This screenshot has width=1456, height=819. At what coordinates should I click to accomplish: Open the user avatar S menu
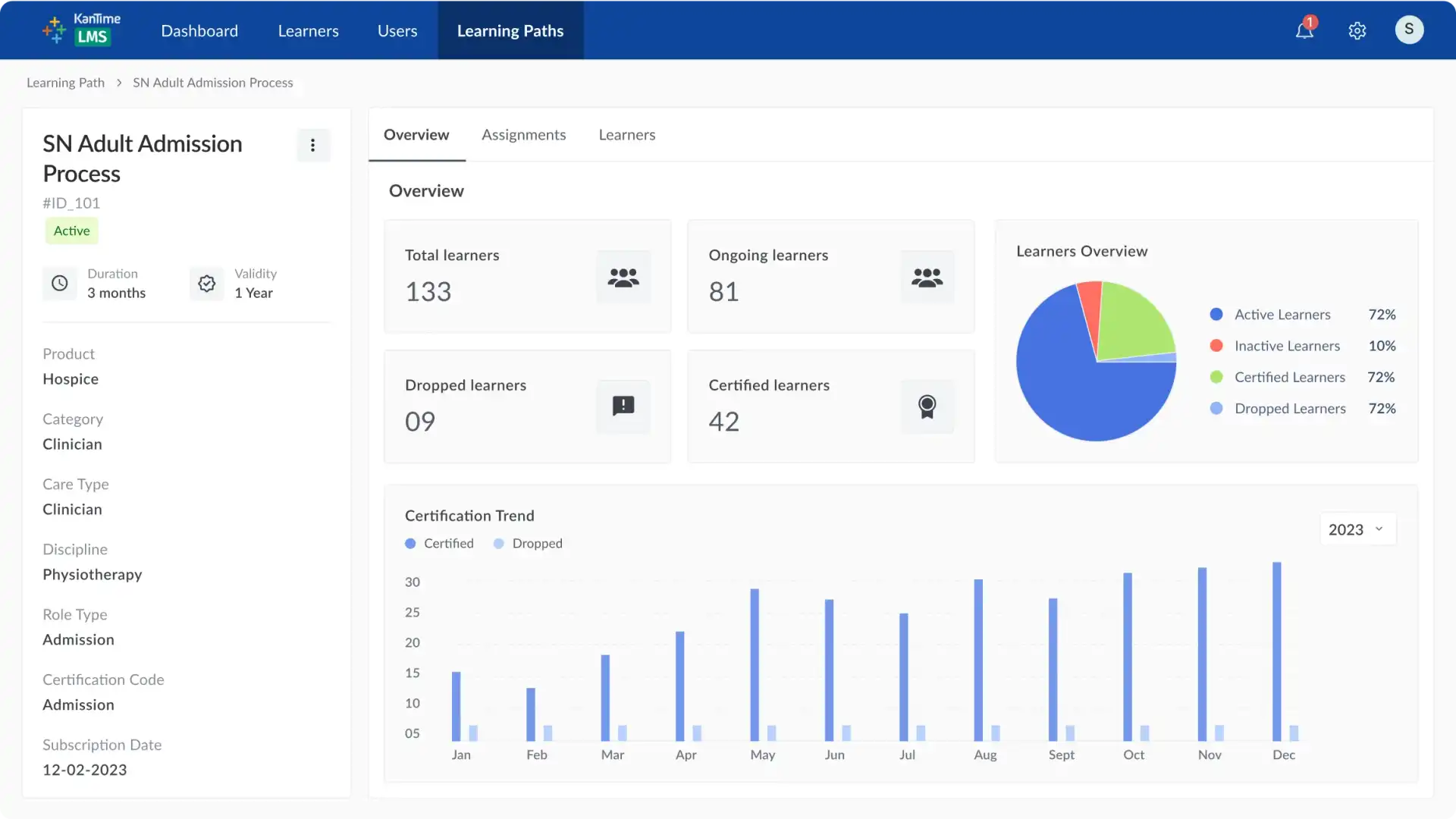(1409, 30)
